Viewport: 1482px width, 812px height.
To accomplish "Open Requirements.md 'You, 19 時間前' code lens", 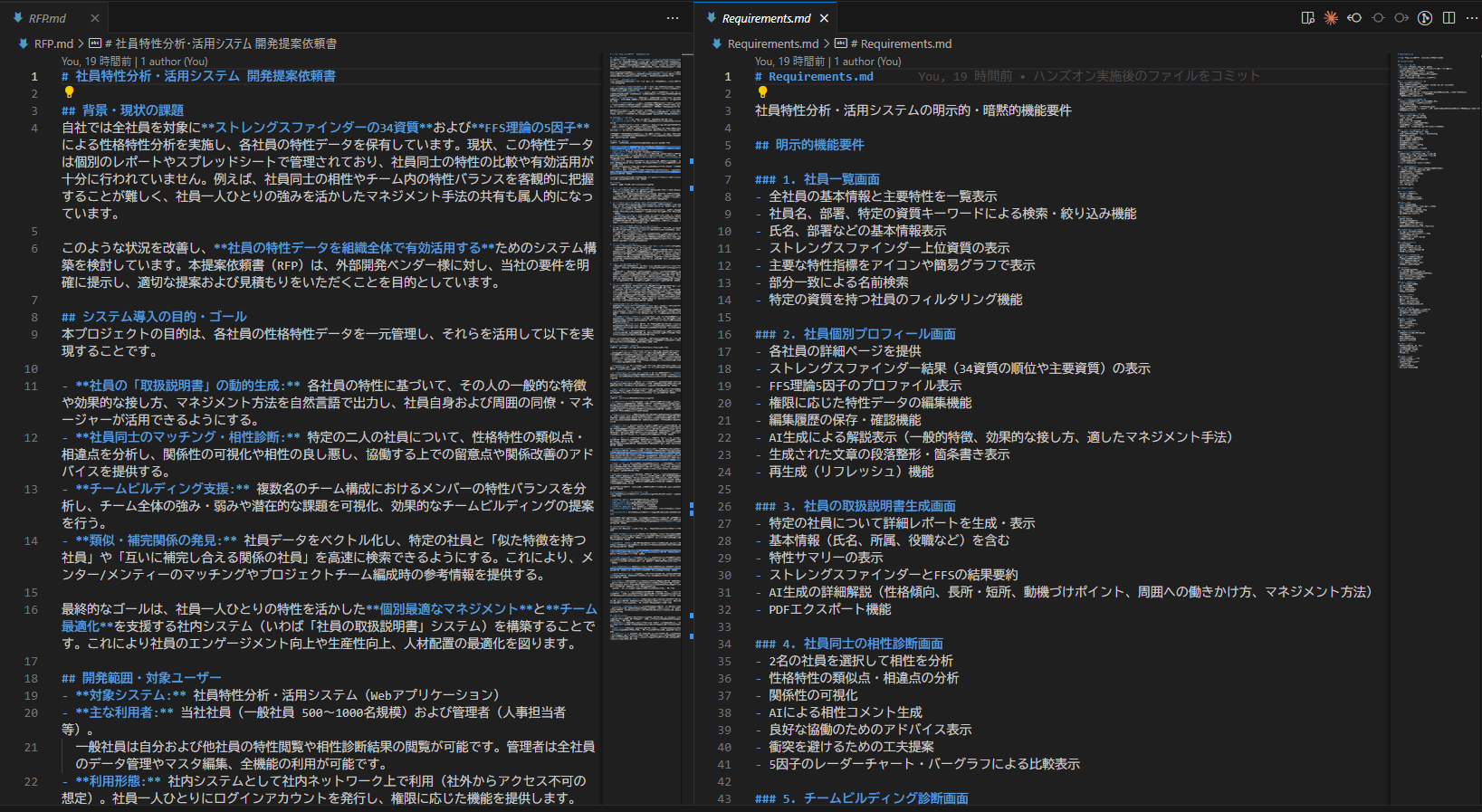I will tap(790, 62).
